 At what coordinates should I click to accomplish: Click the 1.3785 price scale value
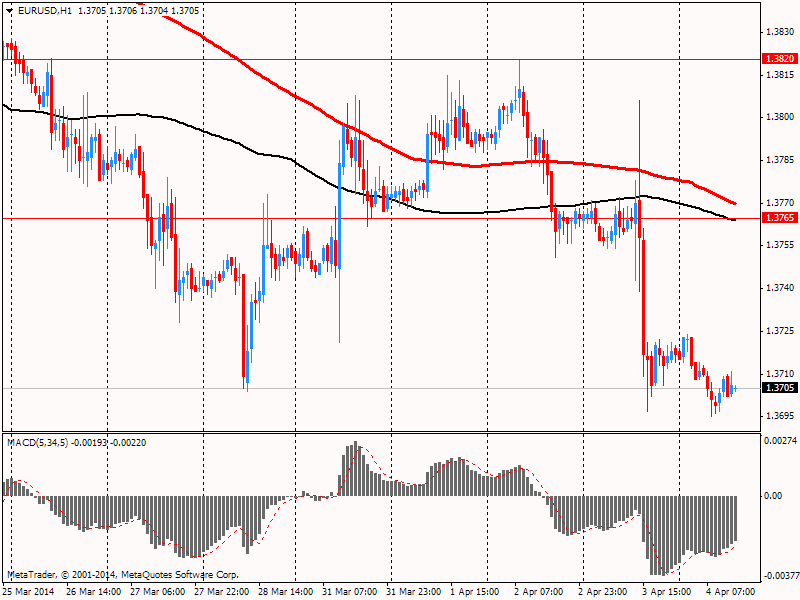(780, 160)
